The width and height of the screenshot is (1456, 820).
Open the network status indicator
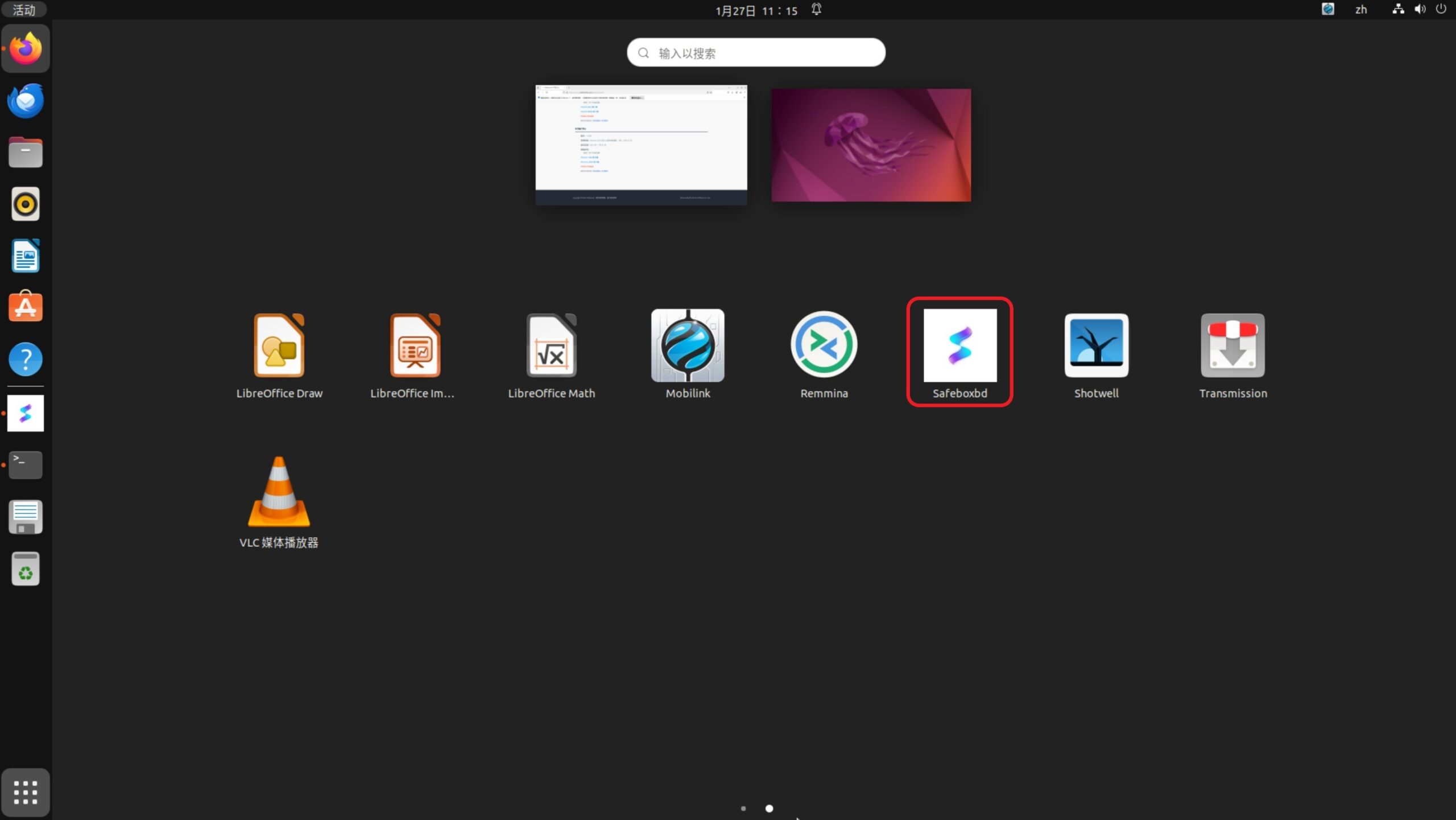pos(1398,9)
